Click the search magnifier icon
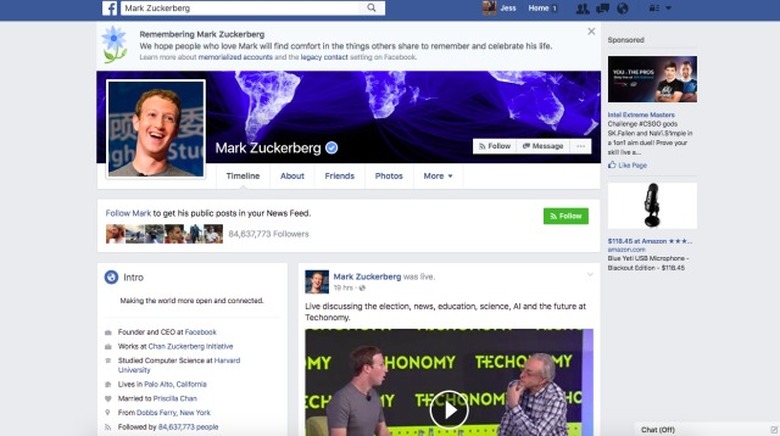 (x=372, y=8)
